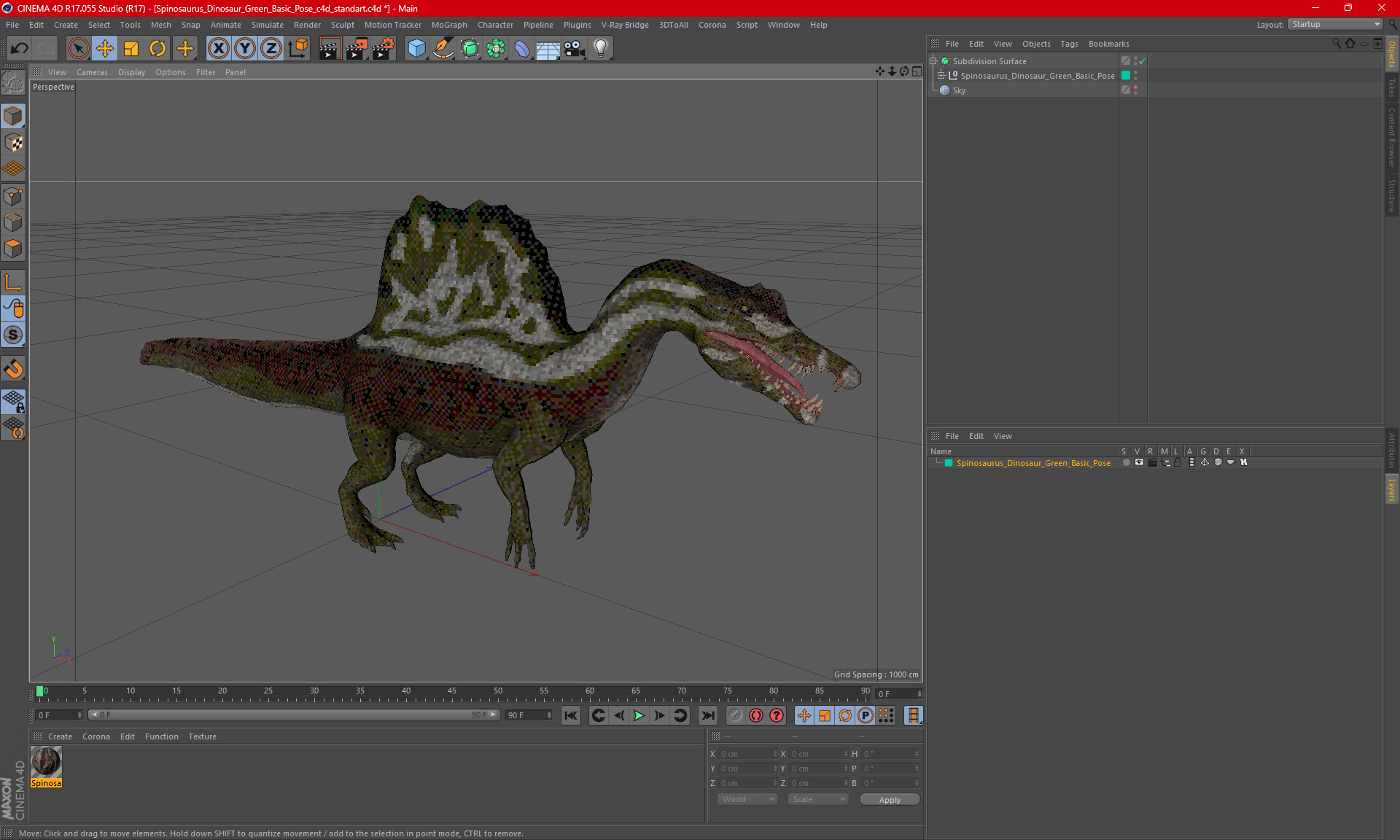Open the World coordinate dropdown
Screen dimensions: 1400x840
click(x=747, y=799)
